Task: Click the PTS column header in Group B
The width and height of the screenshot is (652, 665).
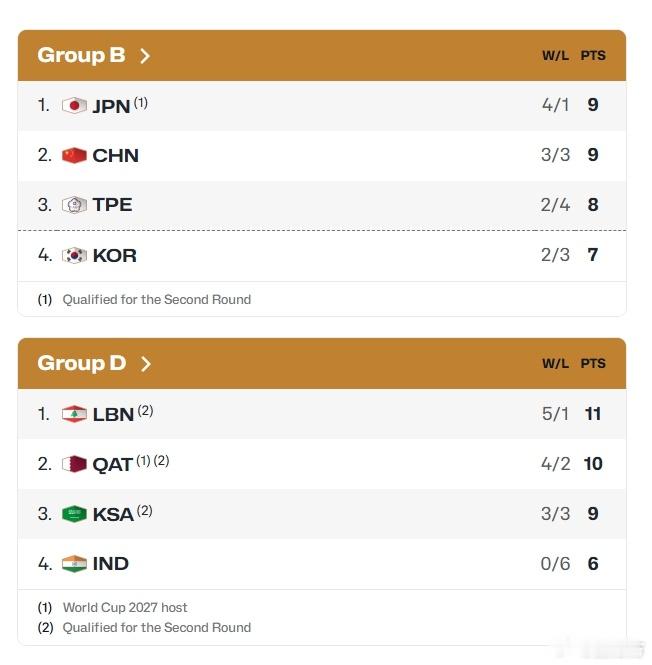Action: [x=593, y=56]
